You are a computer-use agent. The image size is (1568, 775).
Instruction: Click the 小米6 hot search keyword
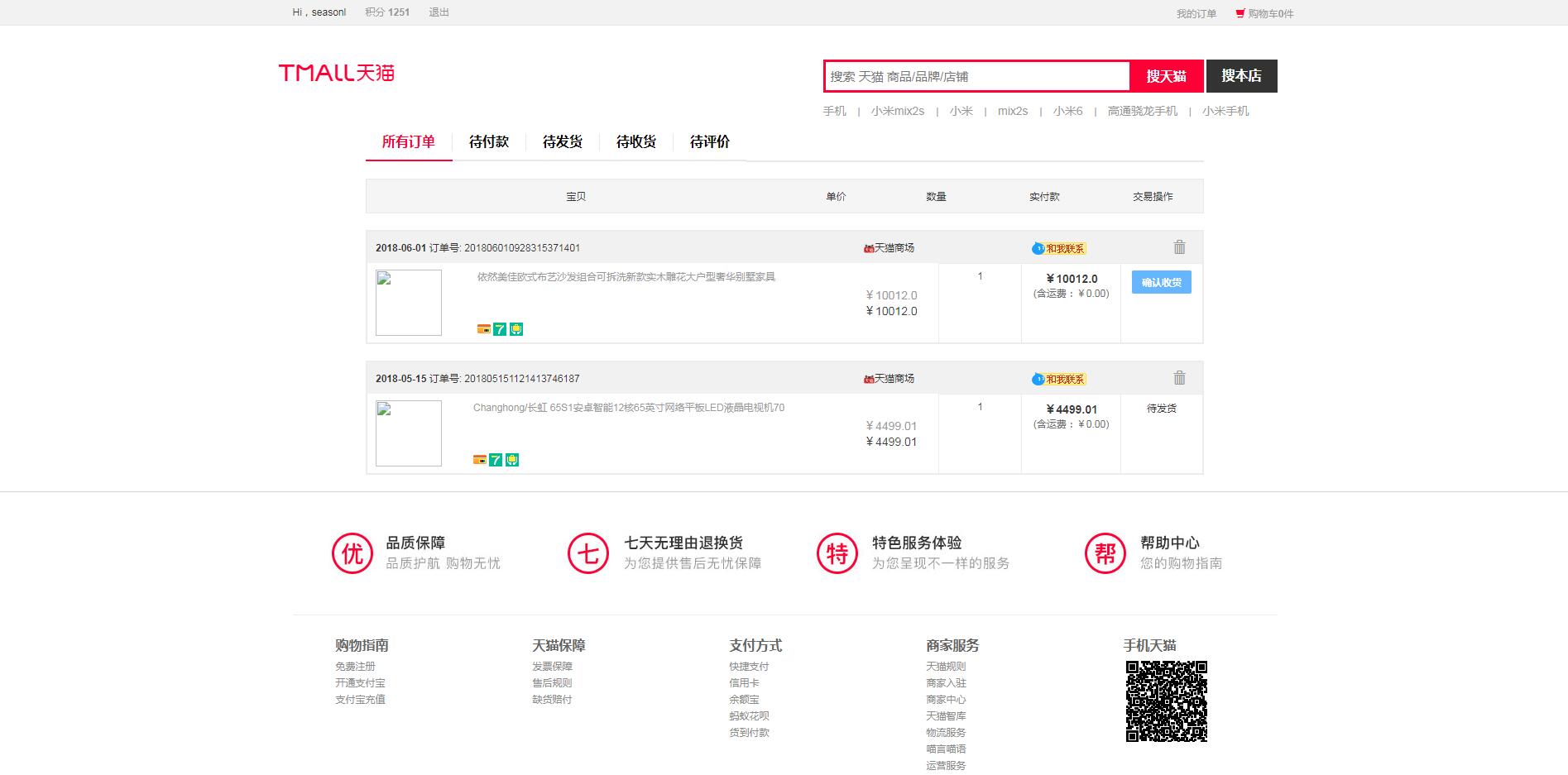point(1067,111)
